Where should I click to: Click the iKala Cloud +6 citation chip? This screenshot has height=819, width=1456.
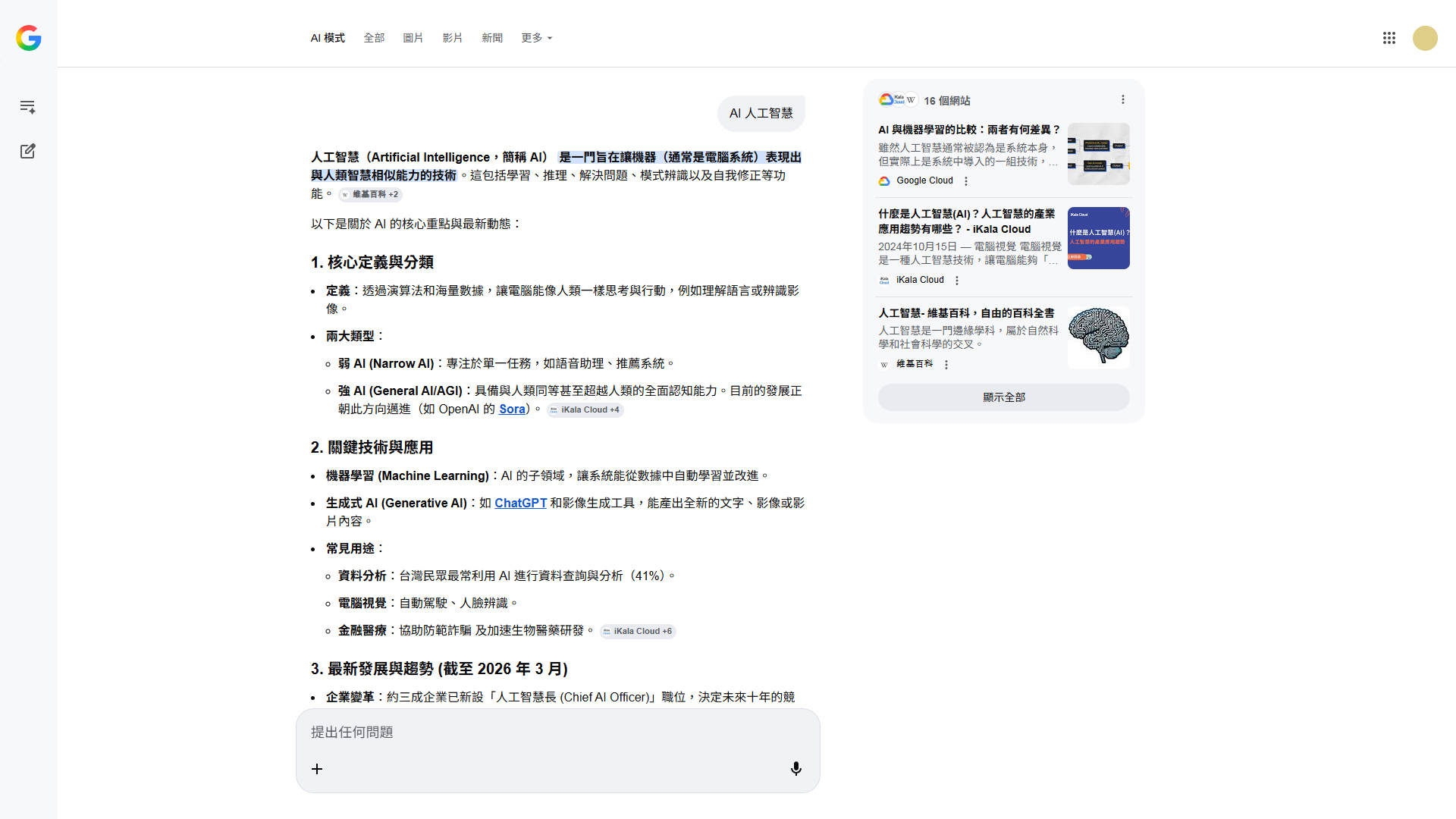pos(637,631)
